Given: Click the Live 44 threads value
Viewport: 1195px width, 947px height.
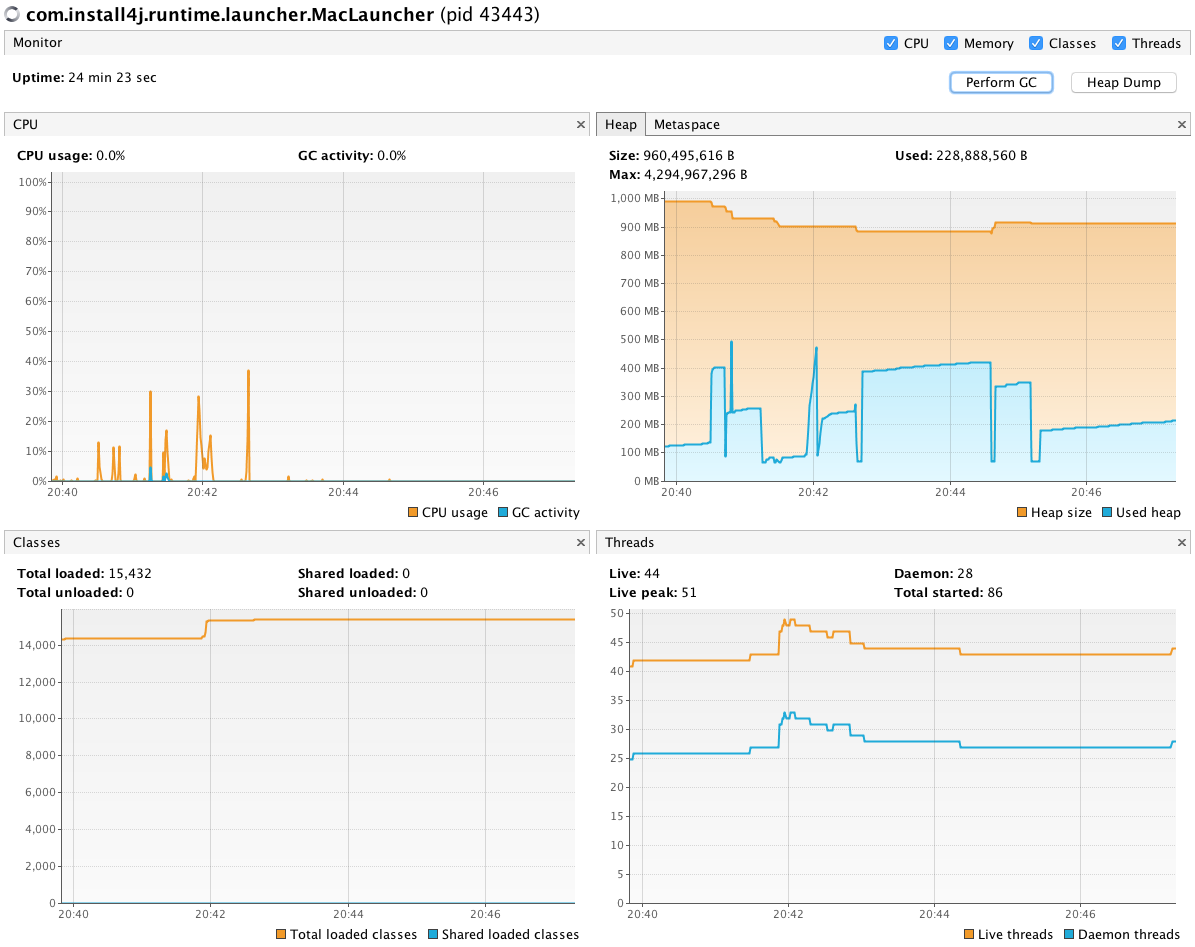Looking at the screenshot, I should 652,574.
